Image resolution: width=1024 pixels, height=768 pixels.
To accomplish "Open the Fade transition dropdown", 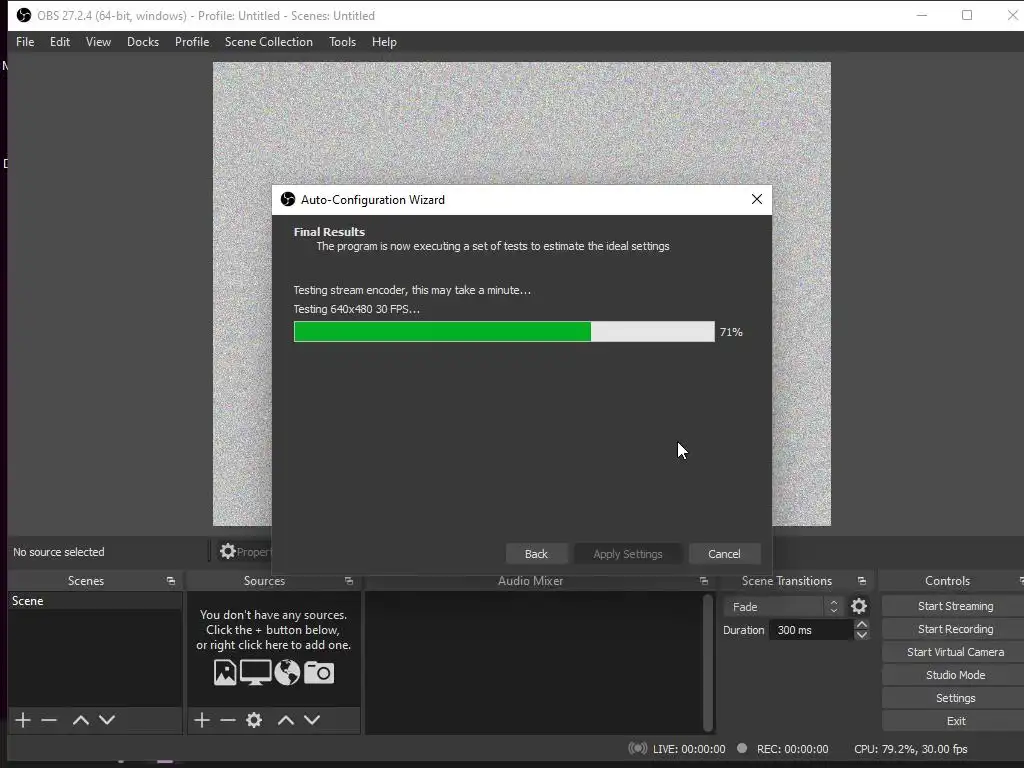I will pos(782,607).
